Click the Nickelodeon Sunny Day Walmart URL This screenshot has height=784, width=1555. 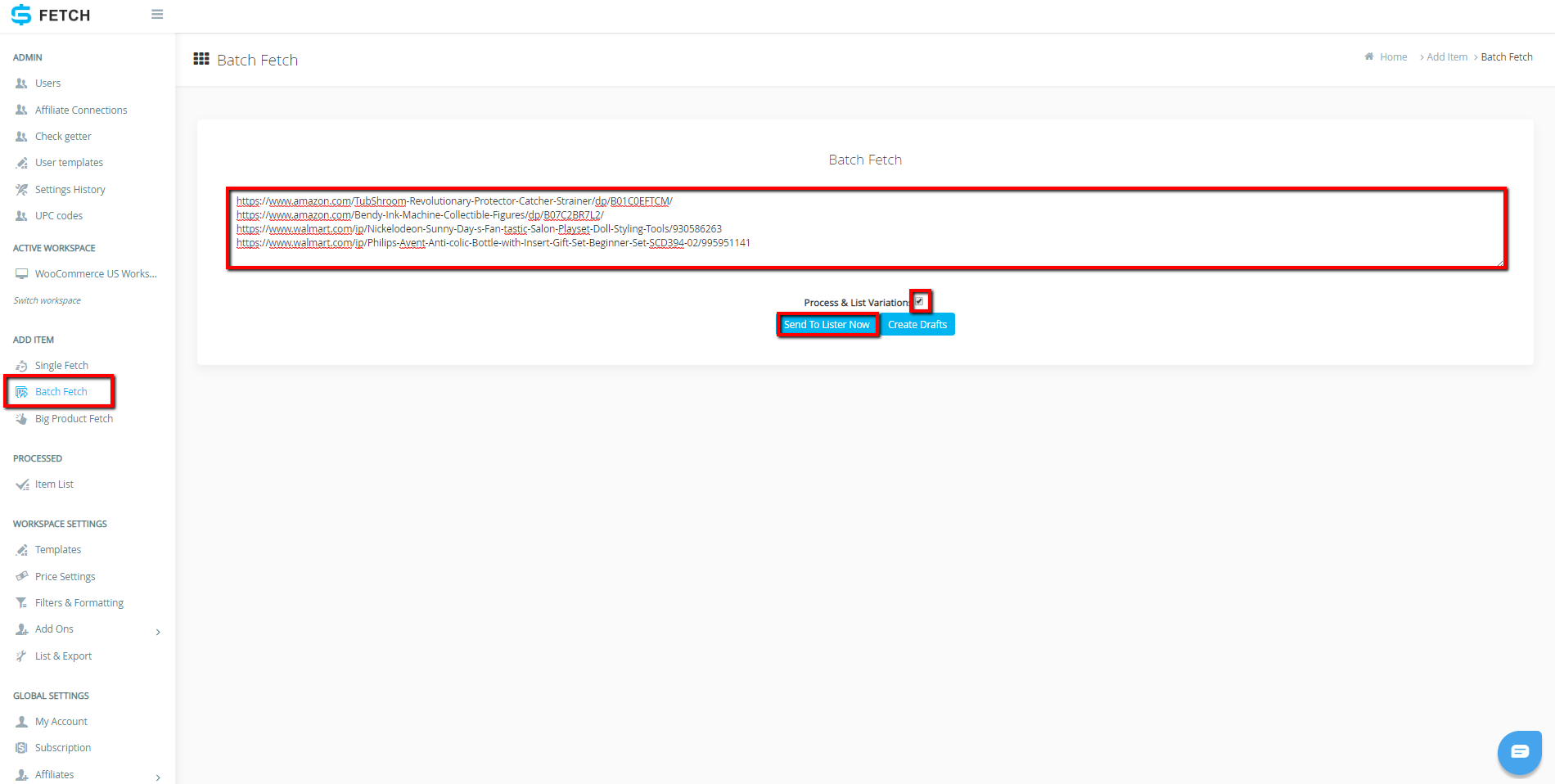[x=479, y=229]
